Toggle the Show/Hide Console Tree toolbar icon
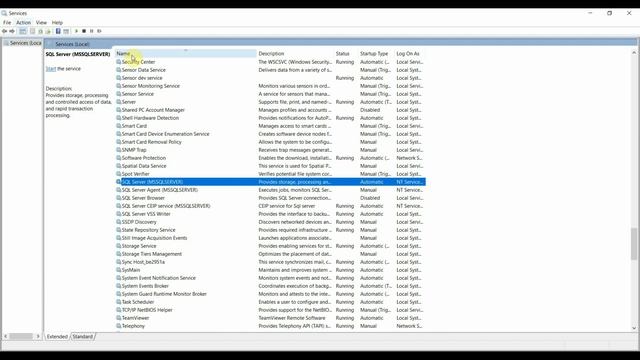 23,31
